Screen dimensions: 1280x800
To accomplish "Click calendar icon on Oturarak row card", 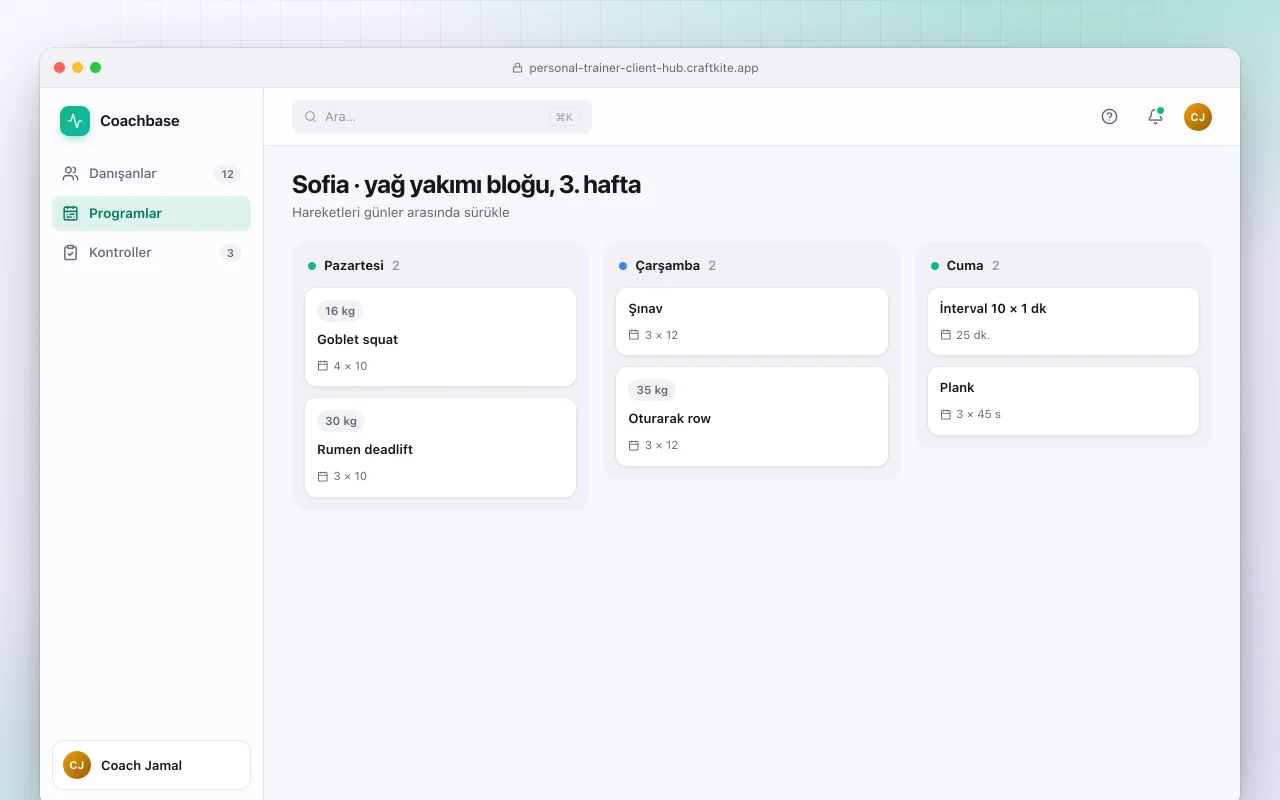I will pos(634,445).
